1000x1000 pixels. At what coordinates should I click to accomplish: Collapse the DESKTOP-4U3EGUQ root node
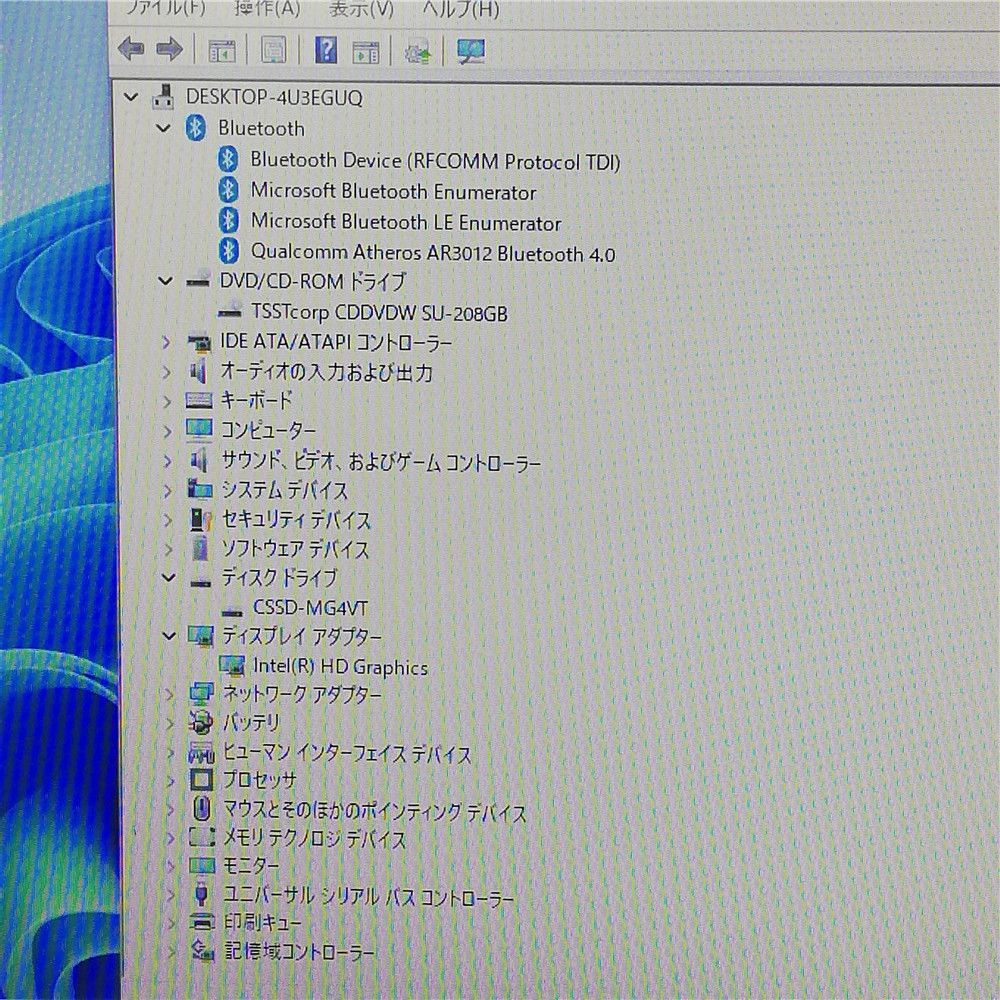pos(131,97)
